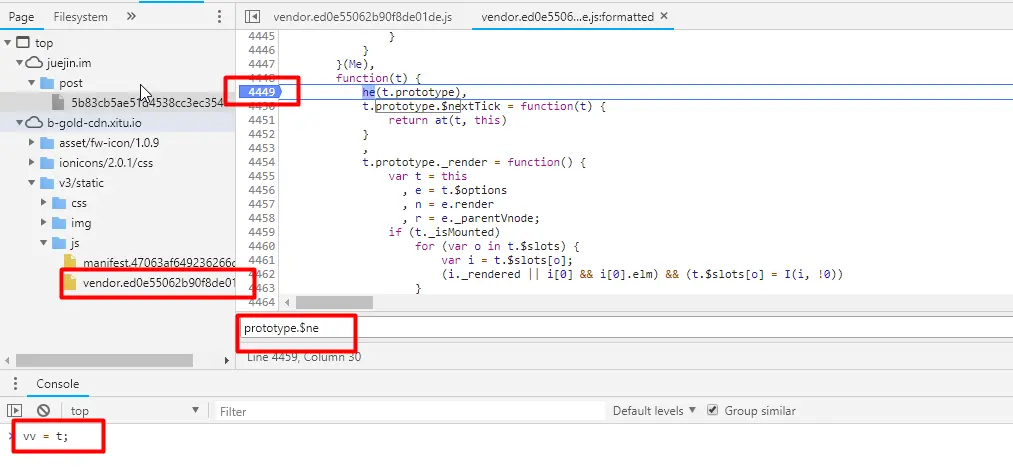1013x472 pixels.
Task: Toggle breakpoint on line 4449
Action: pos(261,92)
